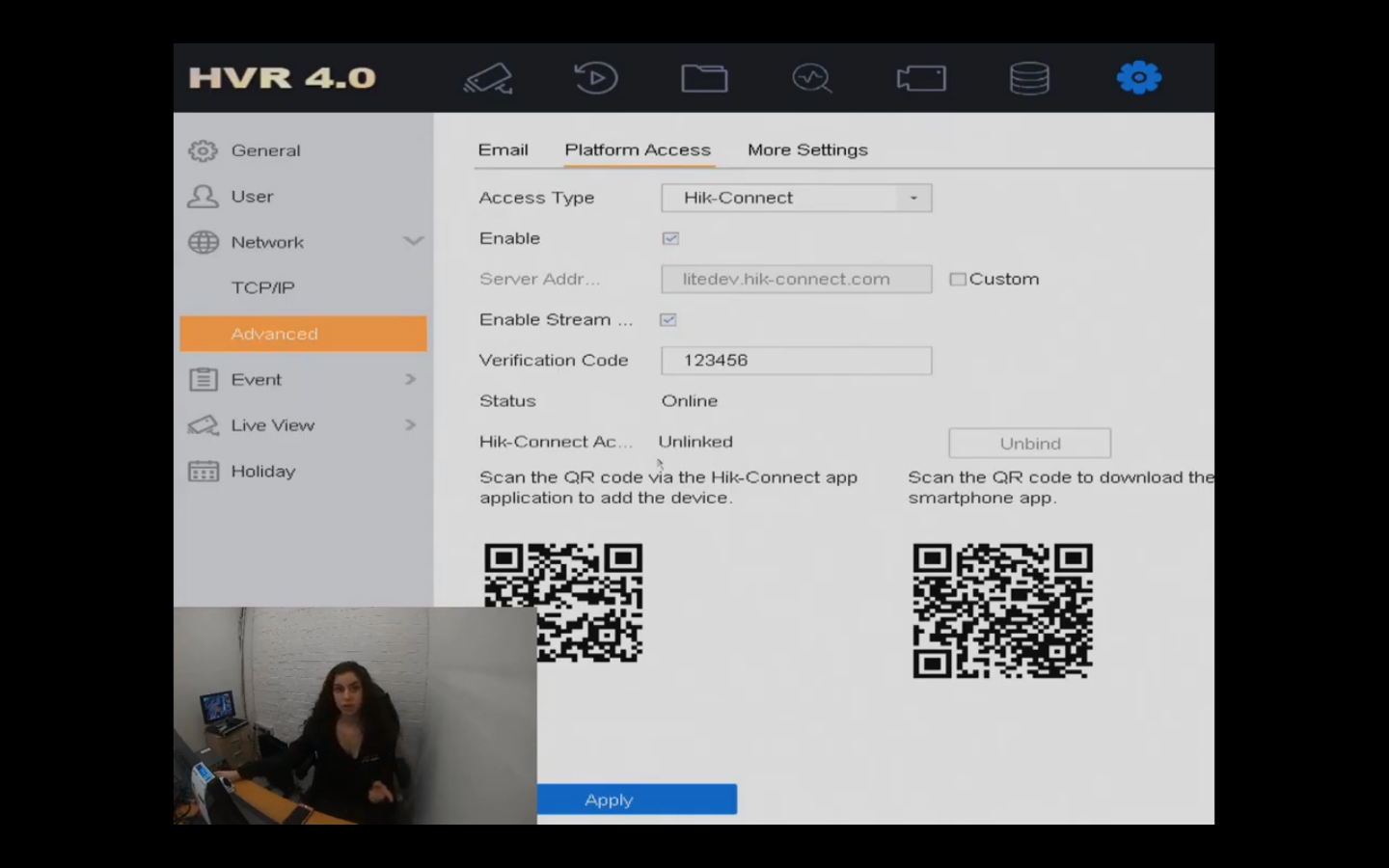Toggle the Enable Stream encryption checkbox
1389x868 pixels.
[x=668, y=319]
